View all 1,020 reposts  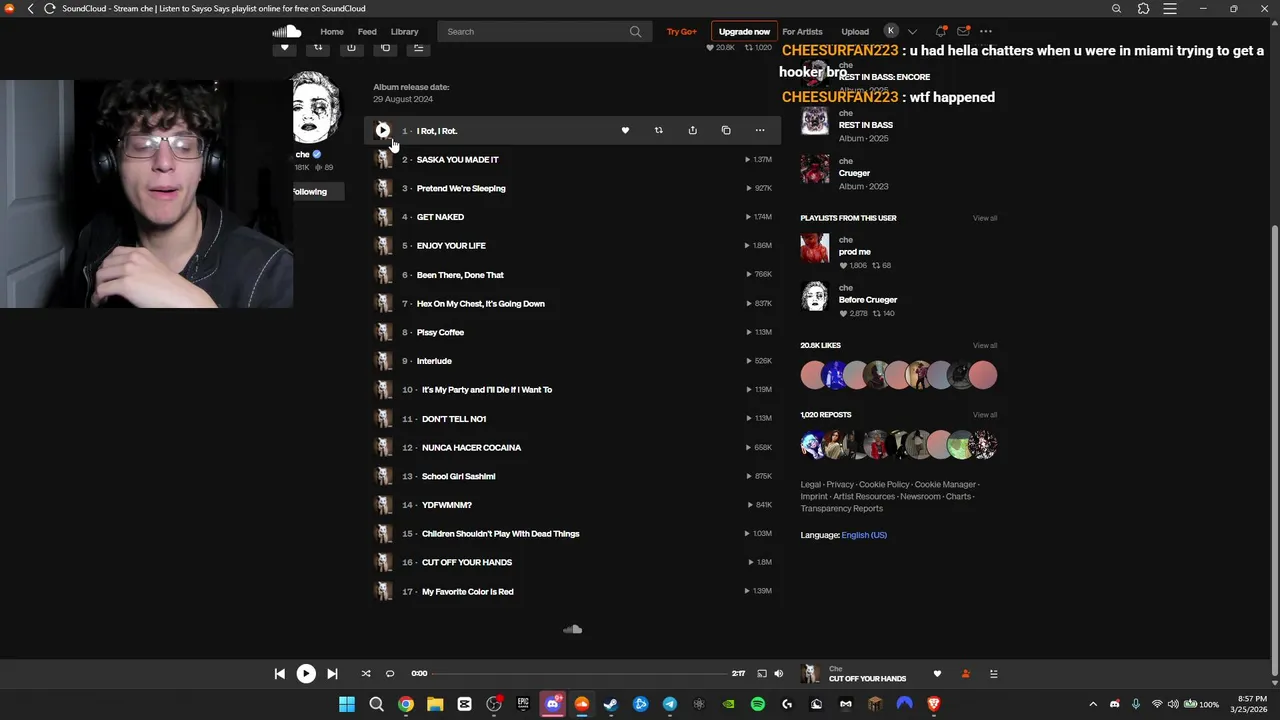(x=985, y=415)
